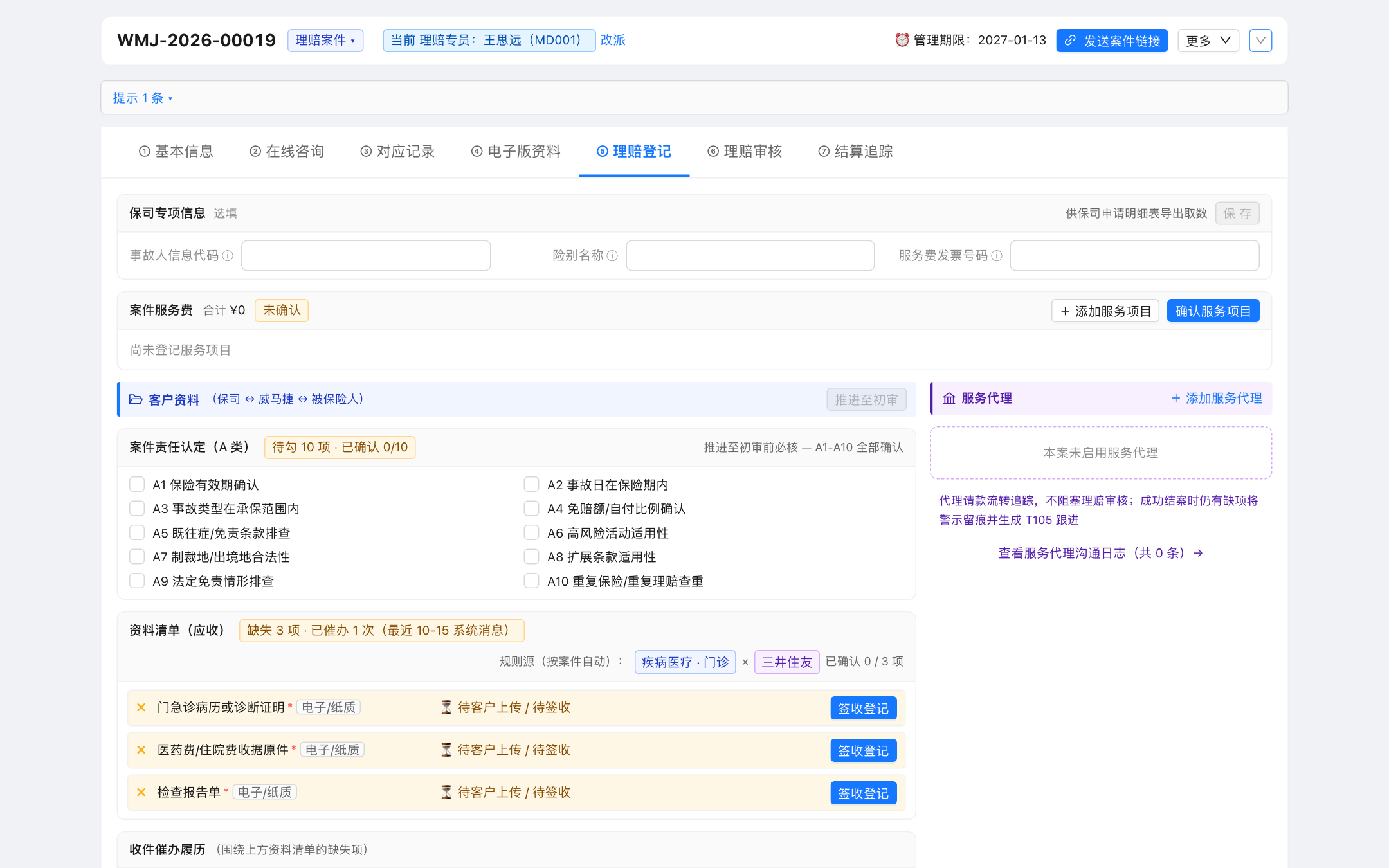Viewport: 1389px width, 868px height.
Task: Open 查看服务代理沟通日志 link
Action: pyautogui.click(x=1100, y=553)
